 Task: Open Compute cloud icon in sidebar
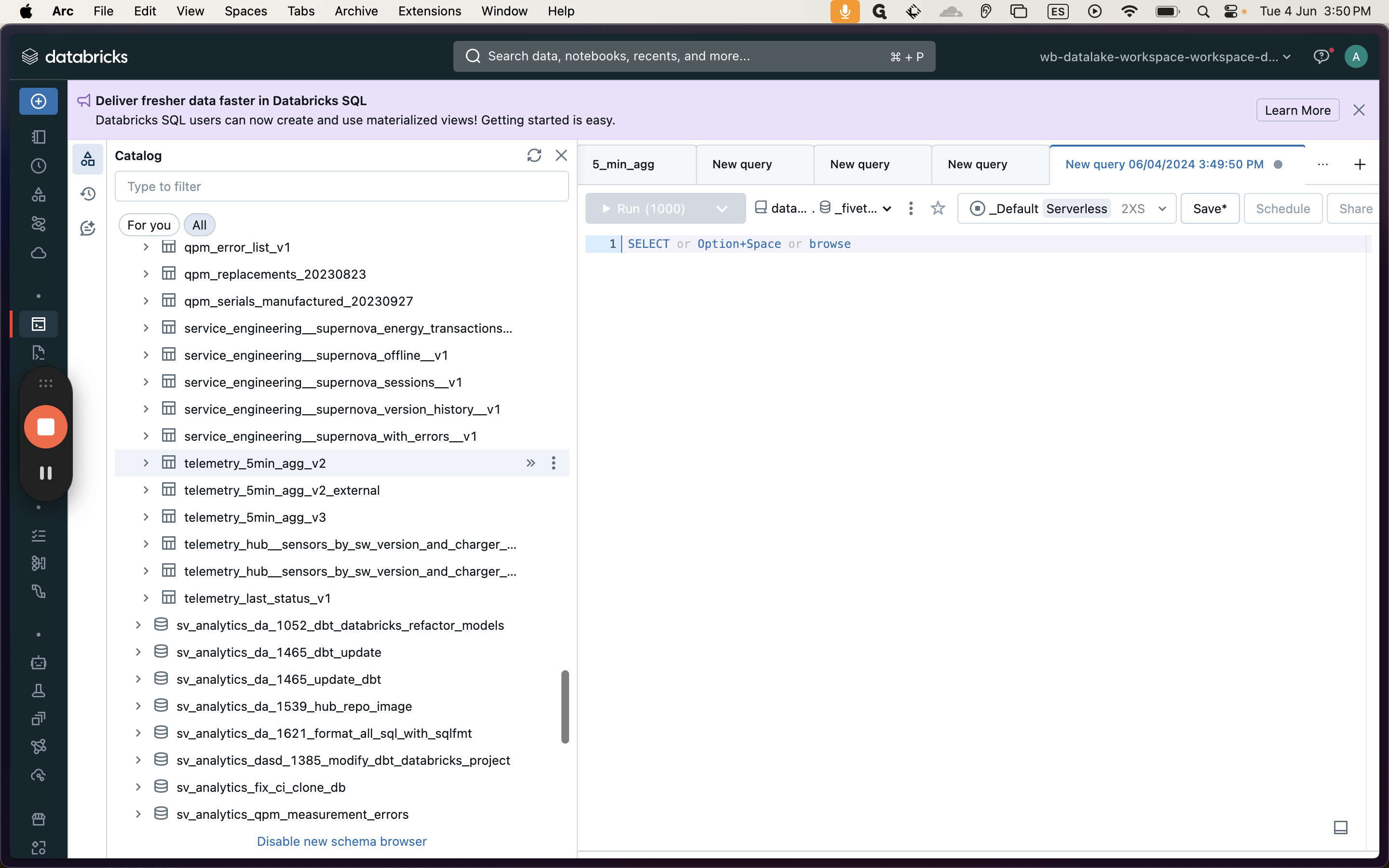pyautogui.click(x=39, y=253)
